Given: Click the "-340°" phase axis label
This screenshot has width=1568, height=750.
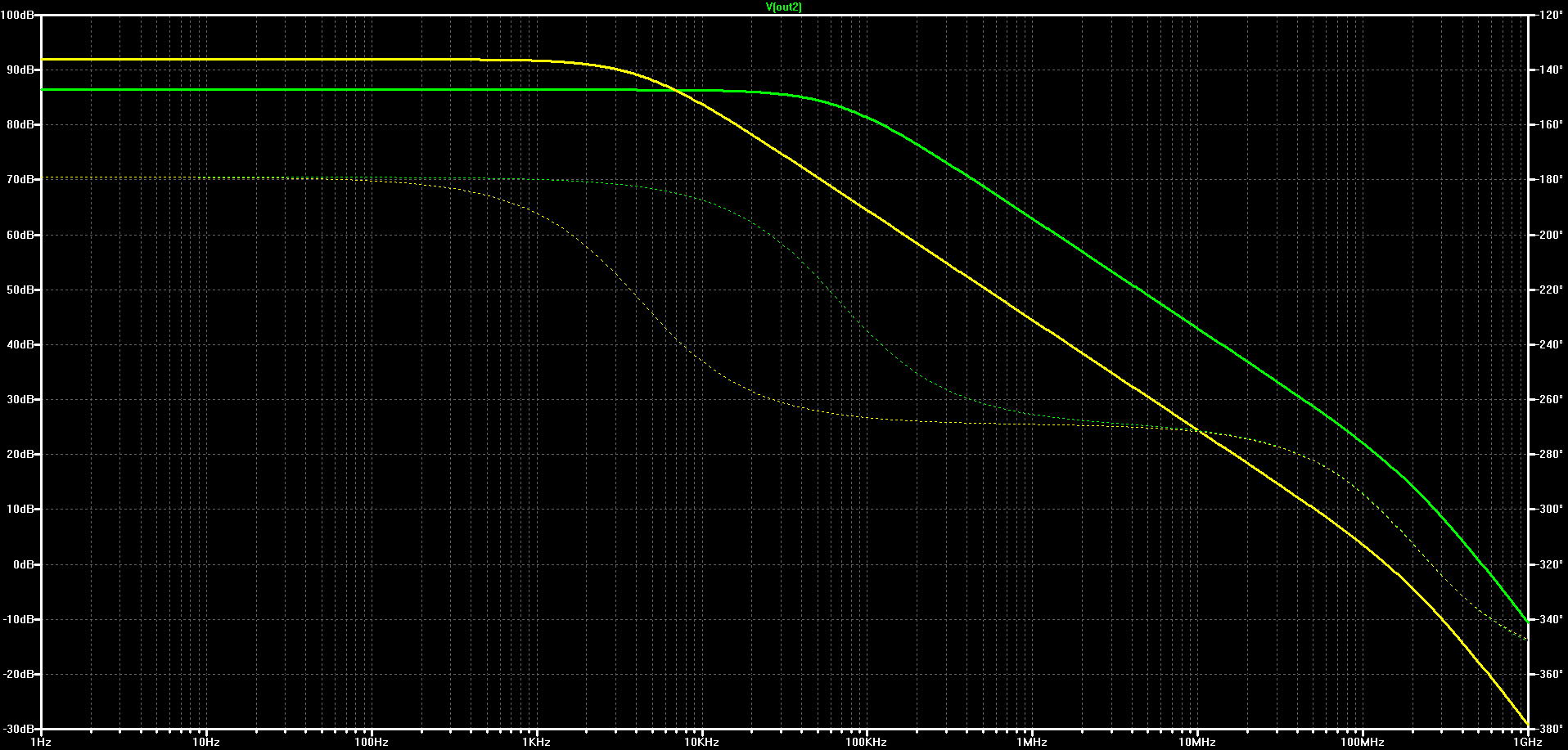Looking at the screenshot, I should 1549,619.
